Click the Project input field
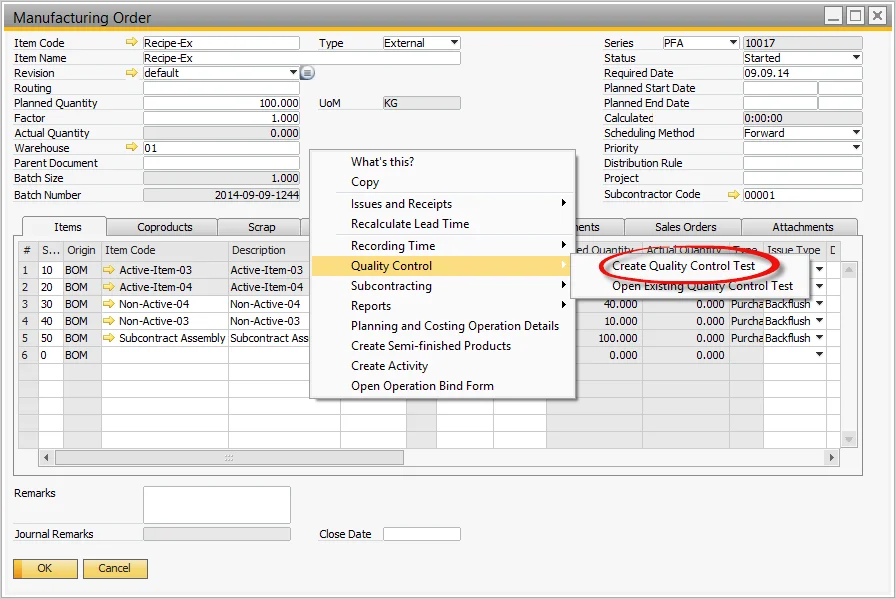The width and height of the screenshot is (896, 599). pyautogui.click(x=802, y=178)
